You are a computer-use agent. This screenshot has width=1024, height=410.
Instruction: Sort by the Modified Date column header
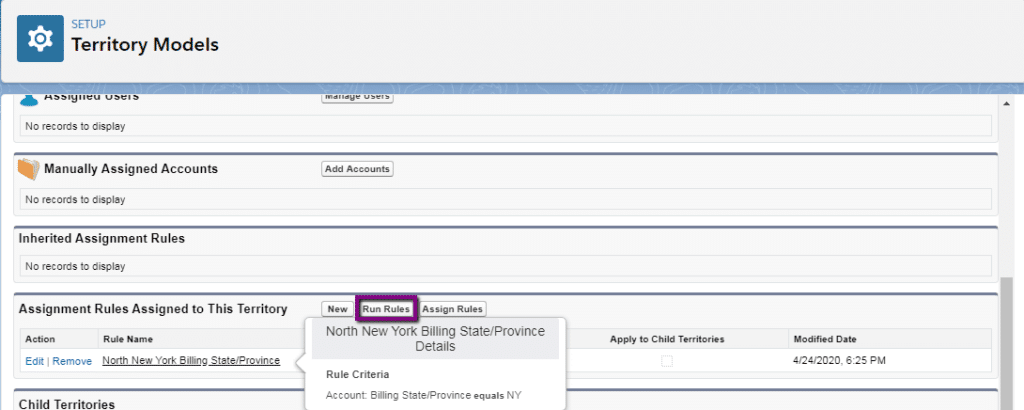tap(824, 338)
